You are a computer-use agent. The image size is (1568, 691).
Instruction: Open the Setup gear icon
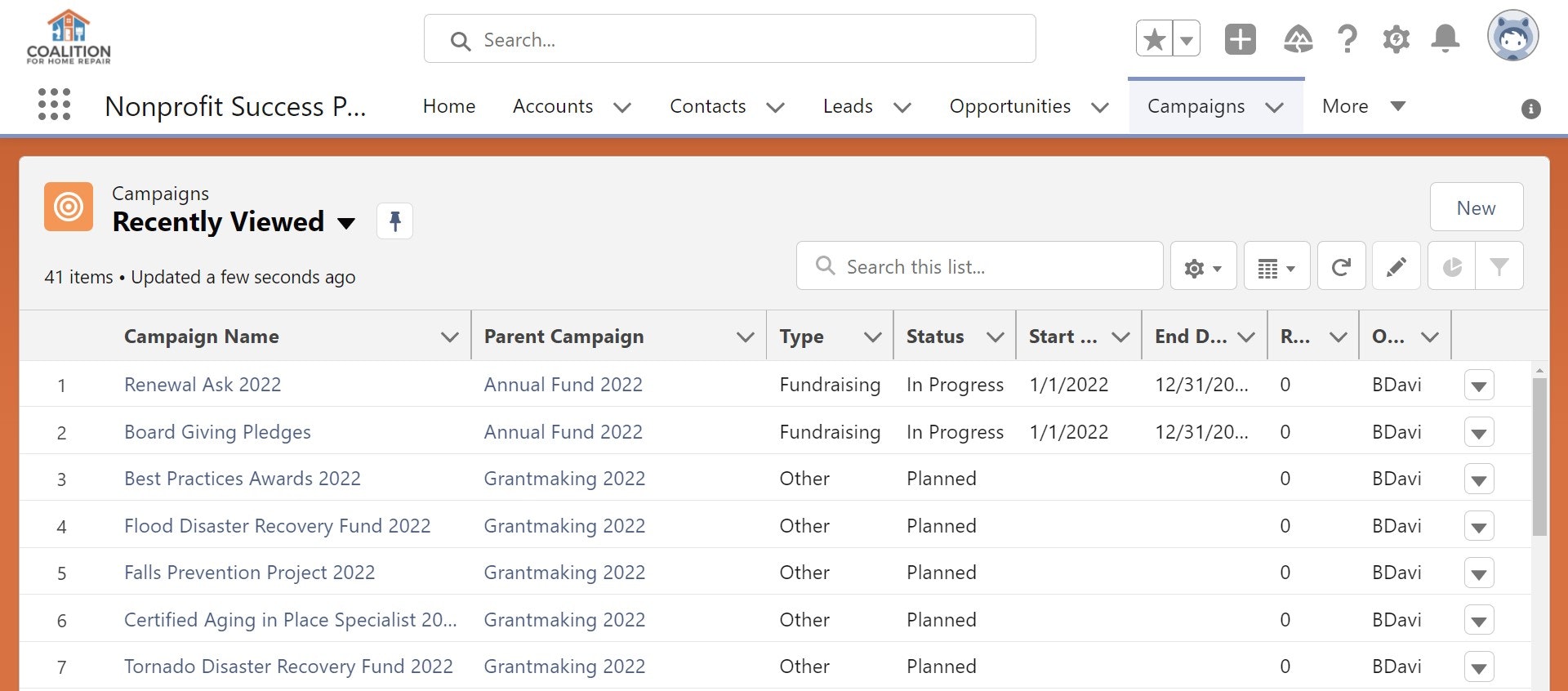(x=1396, y=39)
